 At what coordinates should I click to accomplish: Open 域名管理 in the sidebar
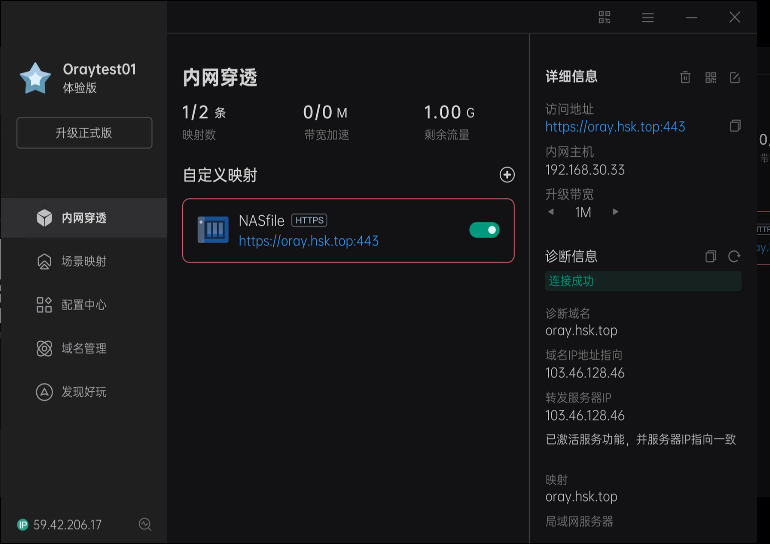click(x=84, y=348)
